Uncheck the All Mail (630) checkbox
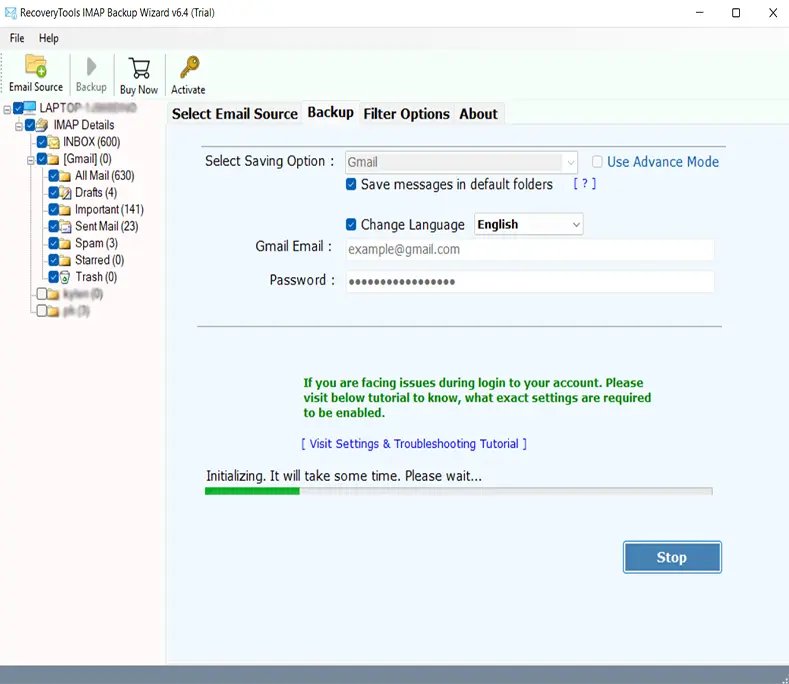Image resolution: width=789 pixels, height=684 pixels. pos(53,176)
